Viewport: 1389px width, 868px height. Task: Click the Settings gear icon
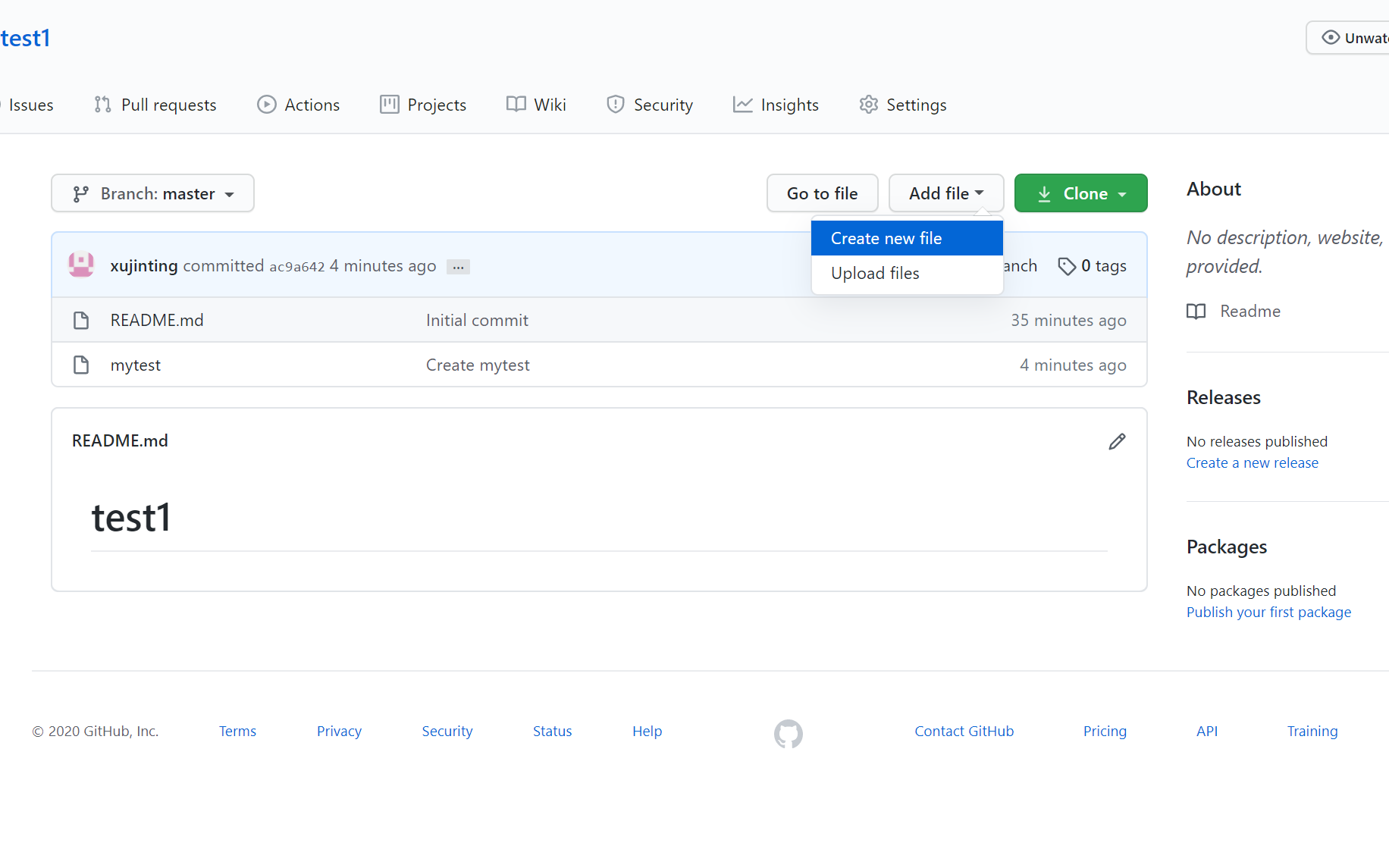869,105
